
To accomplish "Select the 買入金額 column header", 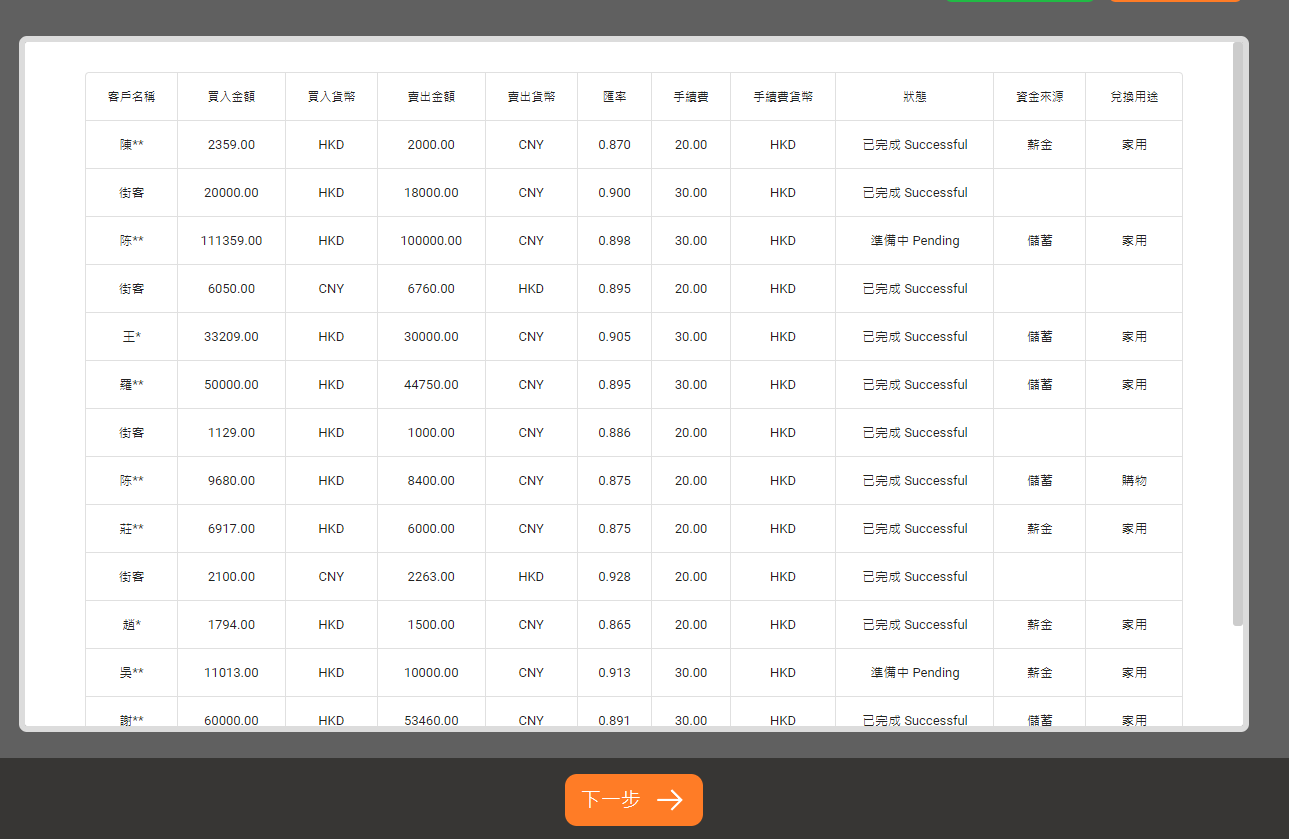I will (231, 97).
